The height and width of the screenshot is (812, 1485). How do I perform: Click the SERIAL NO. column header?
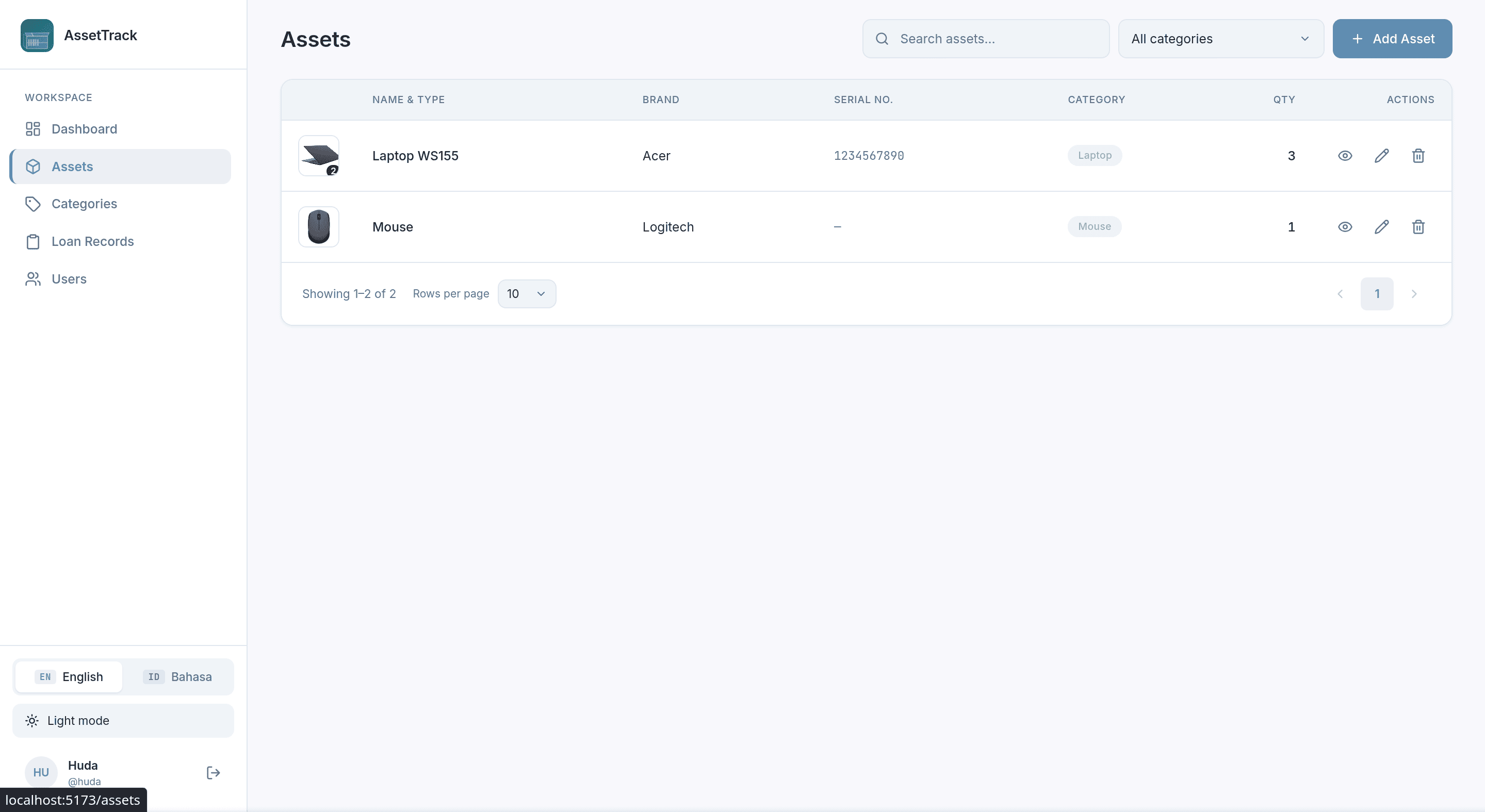click(x=863, y=100)
